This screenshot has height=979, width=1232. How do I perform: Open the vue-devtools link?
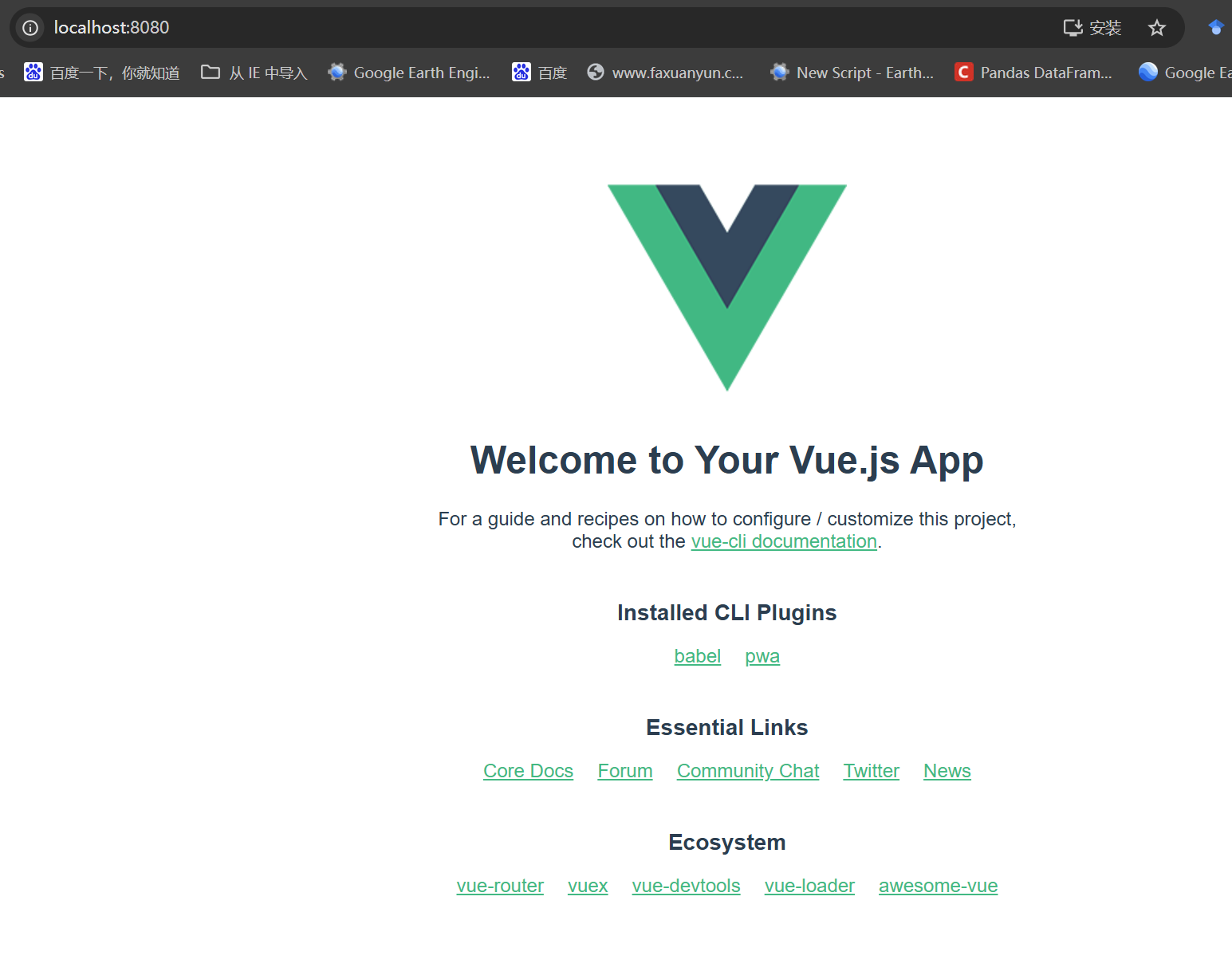click(x=686, y=886)
